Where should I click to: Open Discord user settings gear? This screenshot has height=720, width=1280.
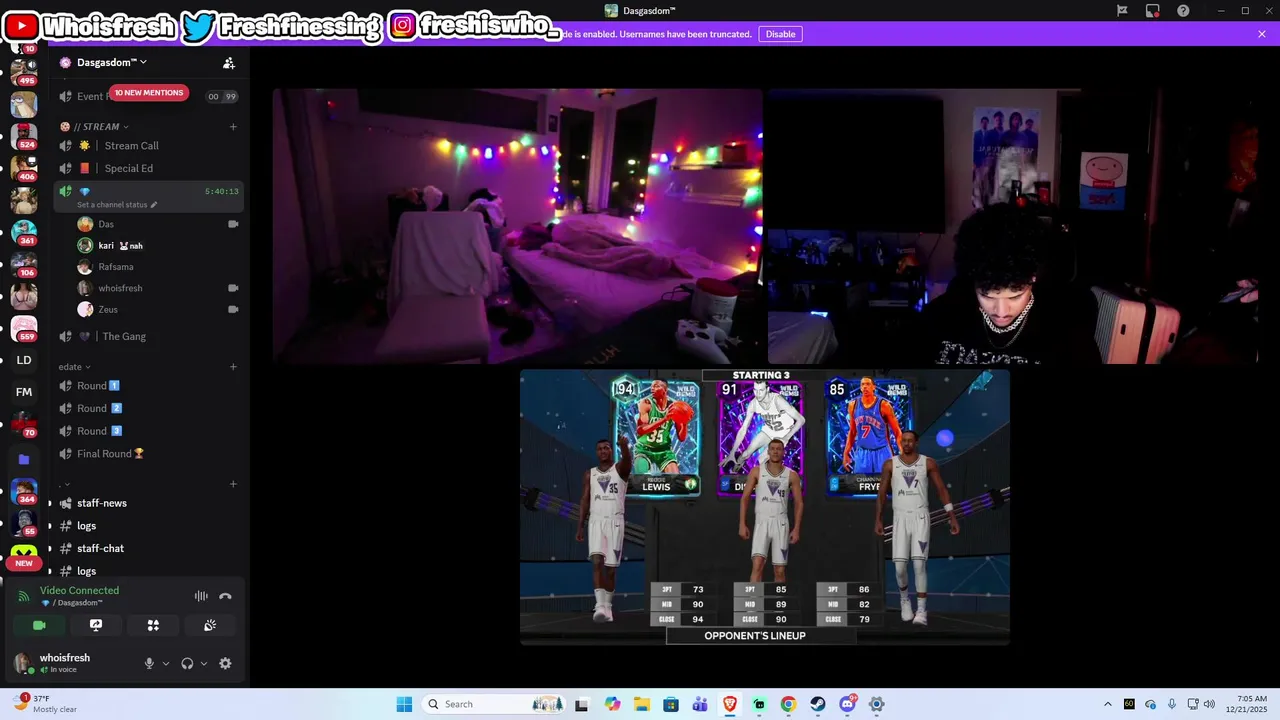tap(225, 663)
